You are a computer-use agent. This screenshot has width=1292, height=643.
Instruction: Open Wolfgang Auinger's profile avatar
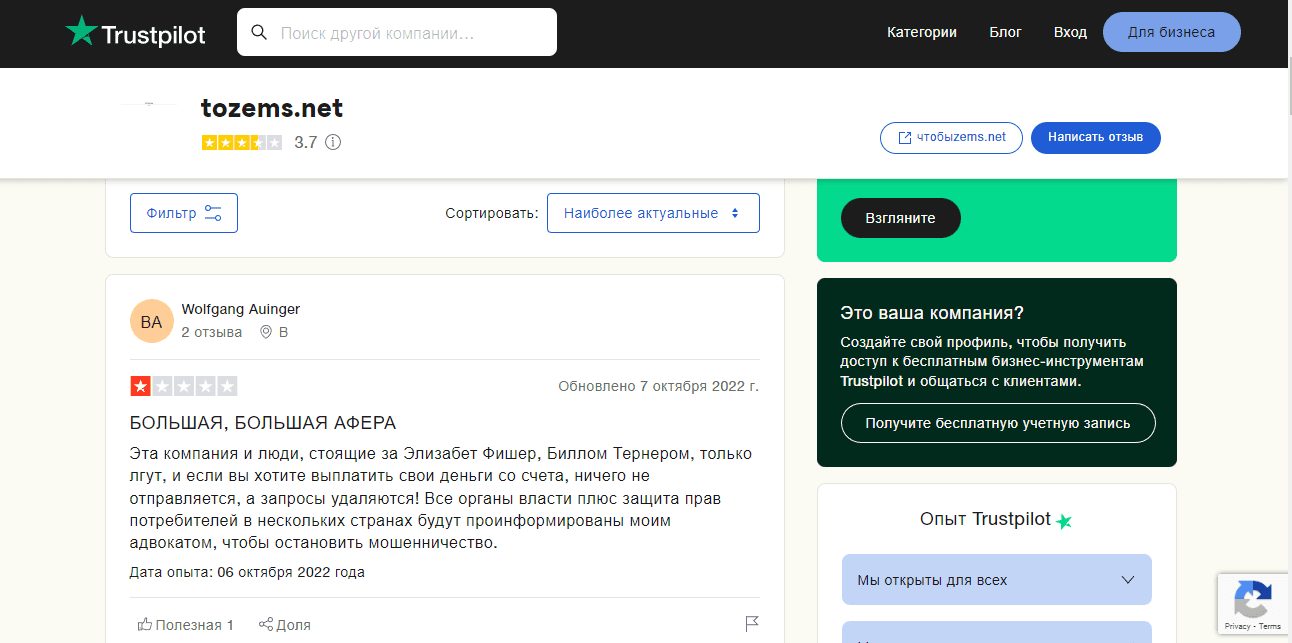point(151,321)
